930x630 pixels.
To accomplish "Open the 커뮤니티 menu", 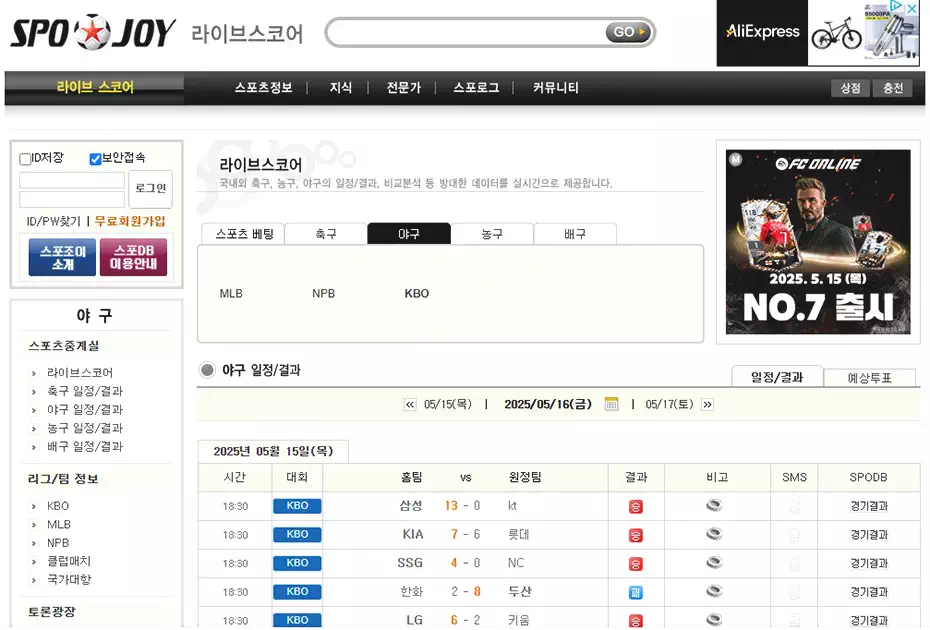I will [x=555, y=87].
